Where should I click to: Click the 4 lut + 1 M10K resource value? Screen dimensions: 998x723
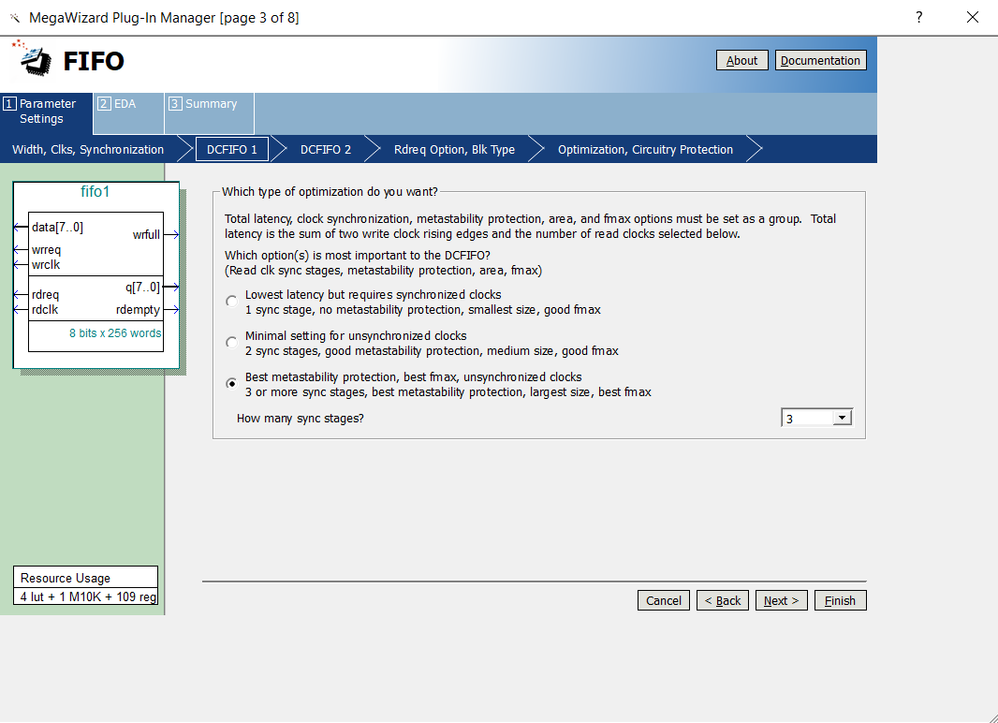[x=88, y=597]
